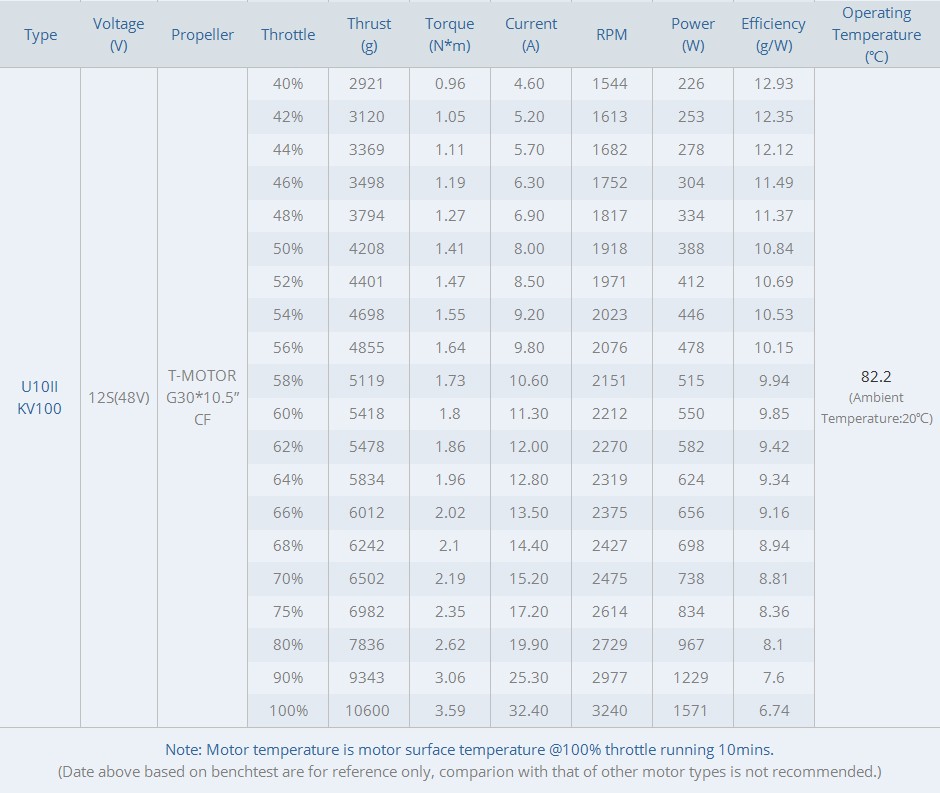Click the Thrust (g) column header
940x793 pixels.
coord(369,35)
